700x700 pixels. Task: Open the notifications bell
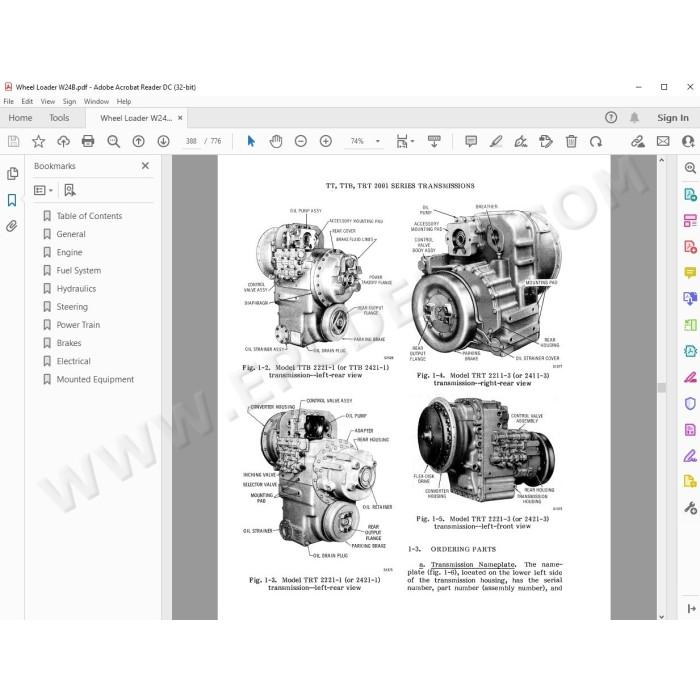(634, 117)
